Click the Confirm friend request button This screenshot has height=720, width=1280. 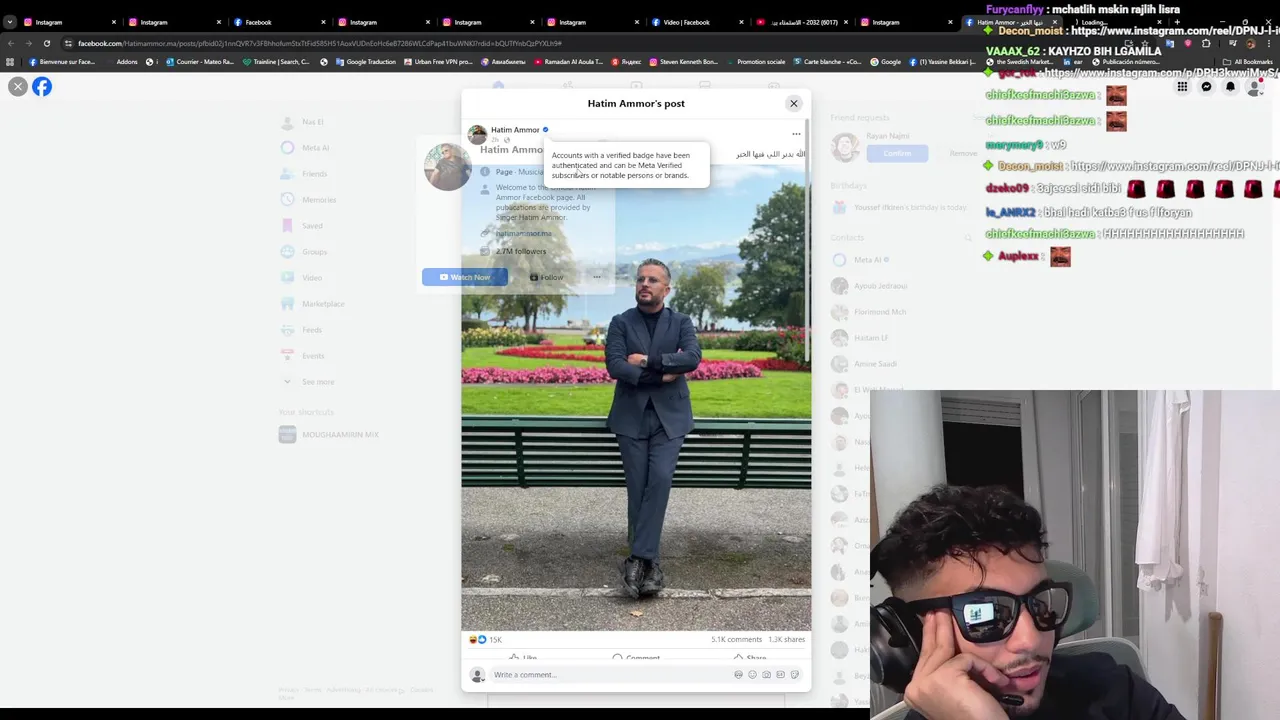tap(897, 153)
